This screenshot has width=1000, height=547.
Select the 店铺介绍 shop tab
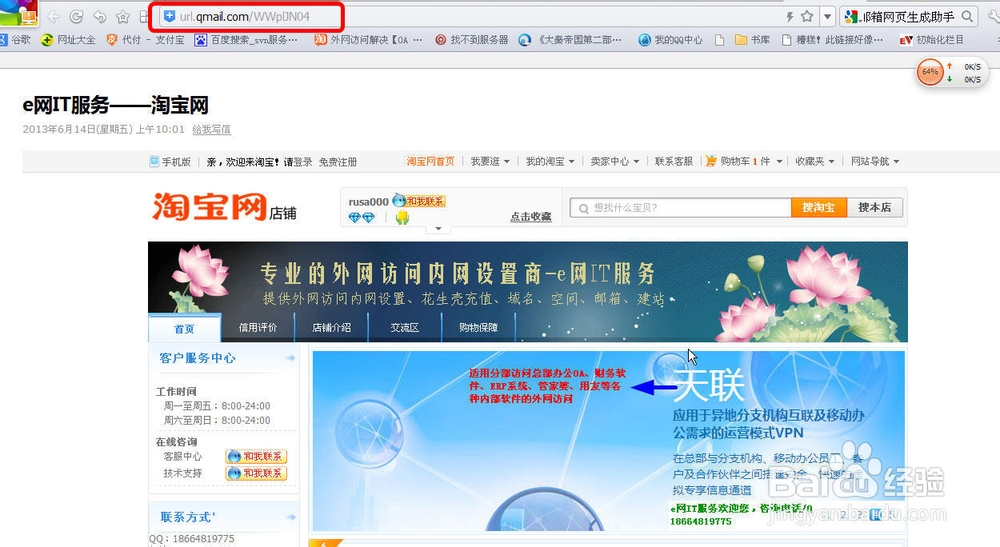tap(331, 328)
